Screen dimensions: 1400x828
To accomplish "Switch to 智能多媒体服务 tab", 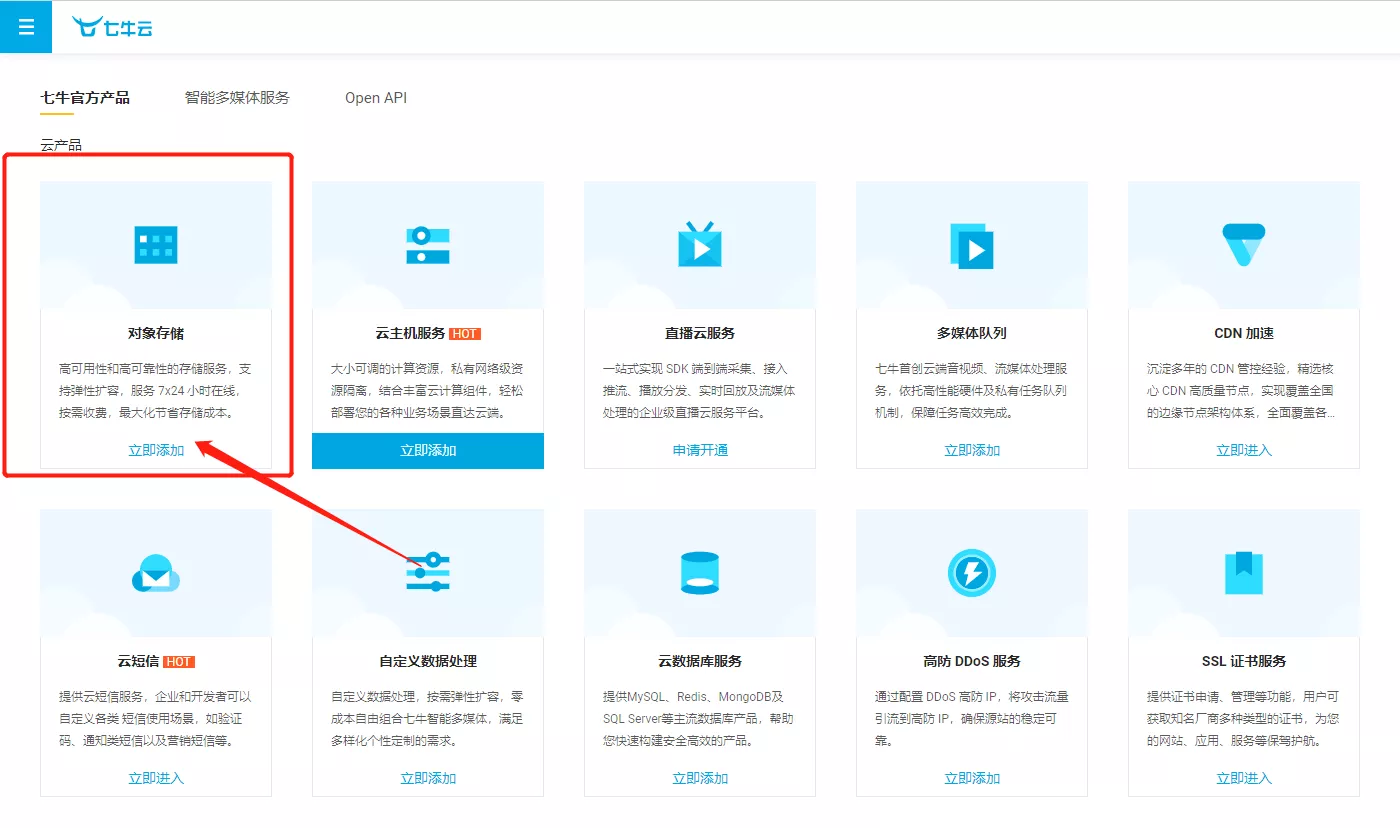I will tap(237, 98).
